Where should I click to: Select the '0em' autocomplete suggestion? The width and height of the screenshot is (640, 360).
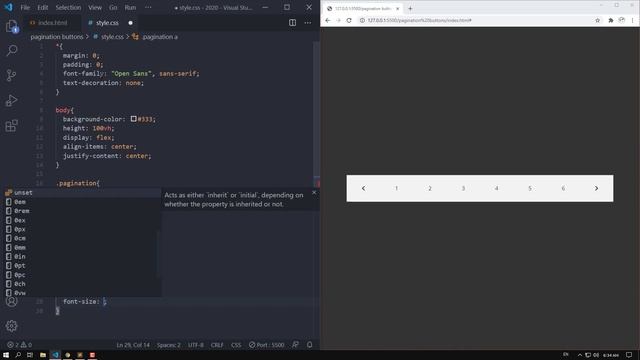[x=81, y=202]
